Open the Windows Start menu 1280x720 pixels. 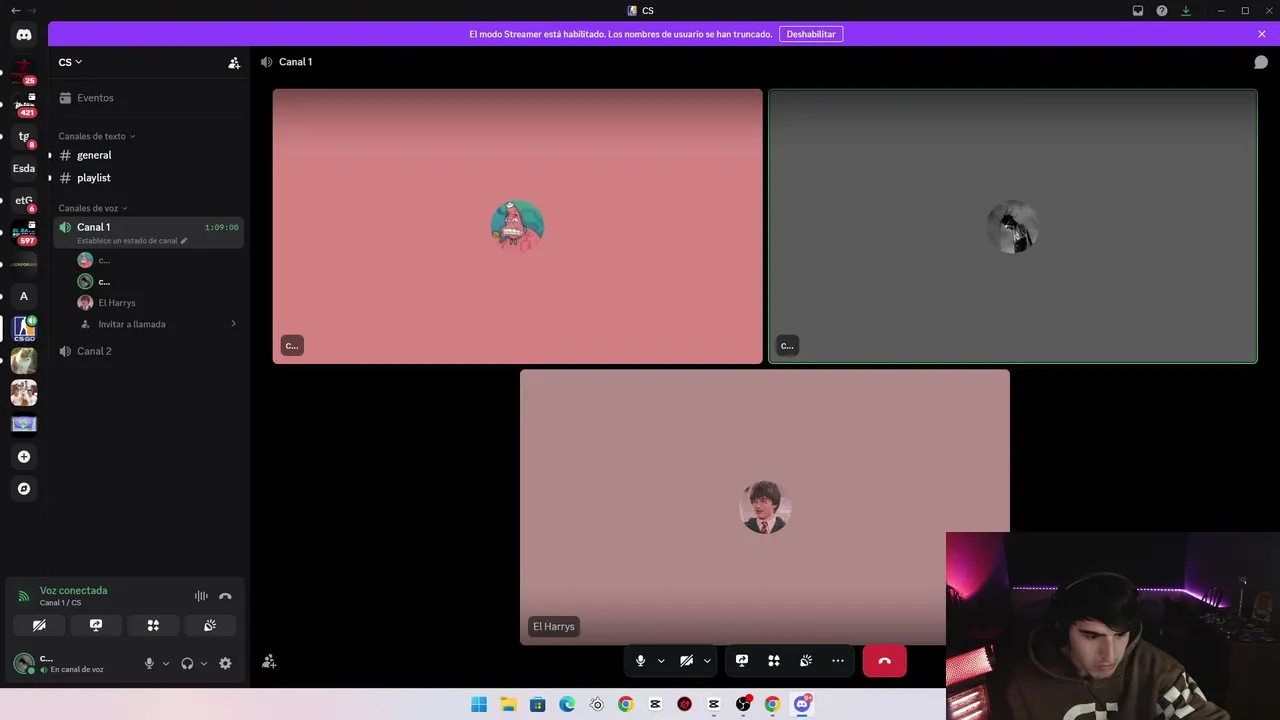479,704
